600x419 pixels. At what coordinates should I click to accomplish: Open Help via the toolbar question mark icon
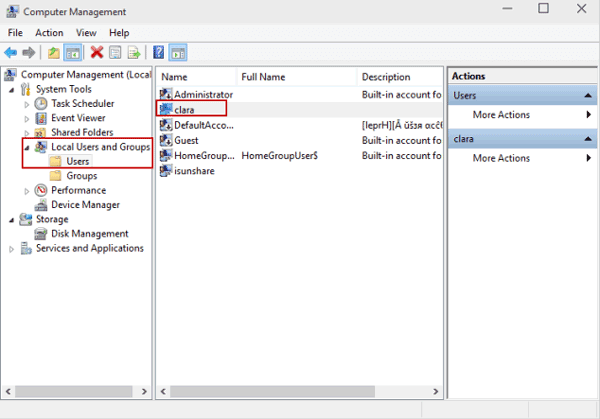(159, 52)
